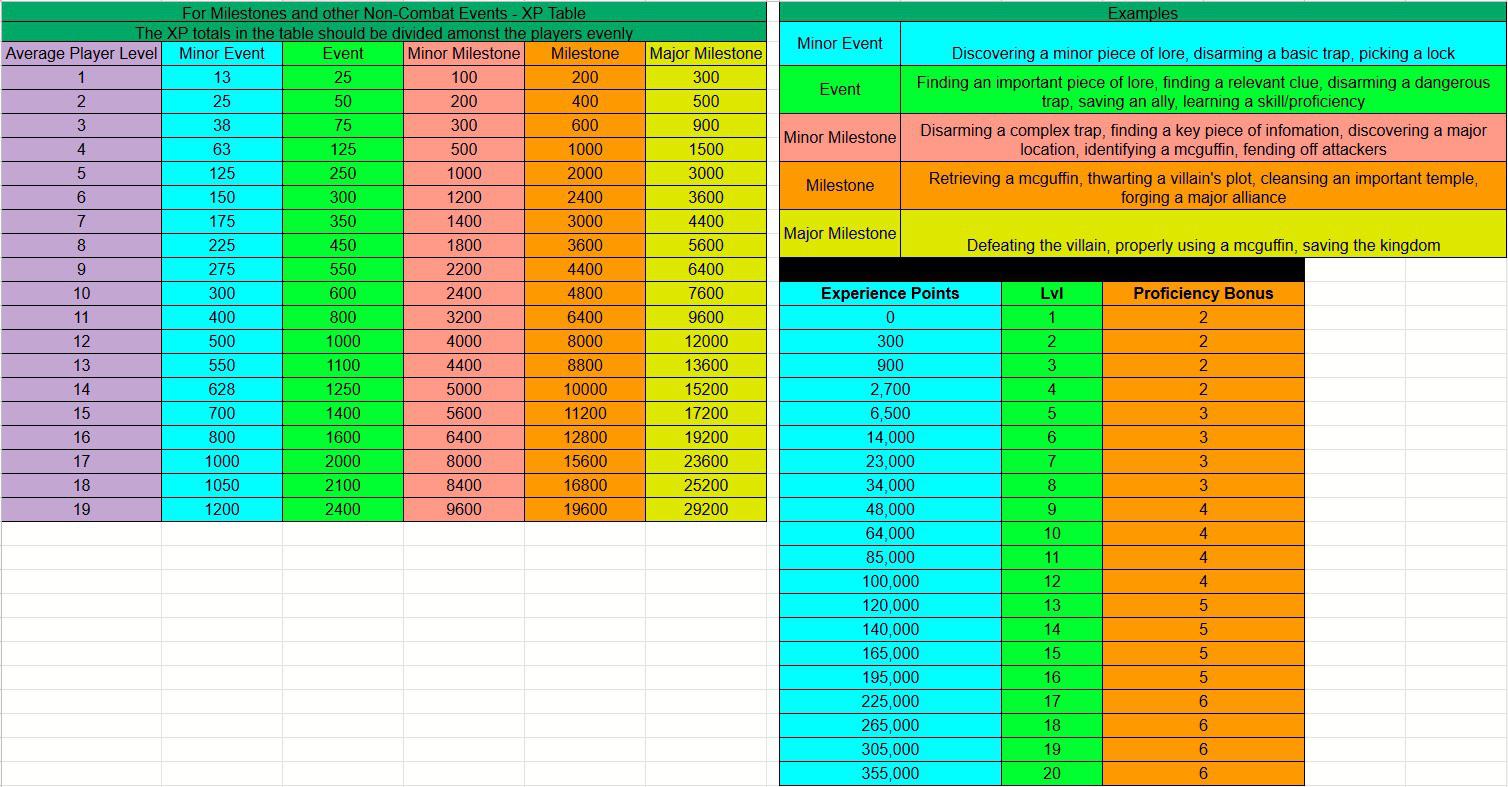This screenshot has width=1508, height=787.
Task: Click the Major Milestone cell showing 23600
Action: (706, 461)
